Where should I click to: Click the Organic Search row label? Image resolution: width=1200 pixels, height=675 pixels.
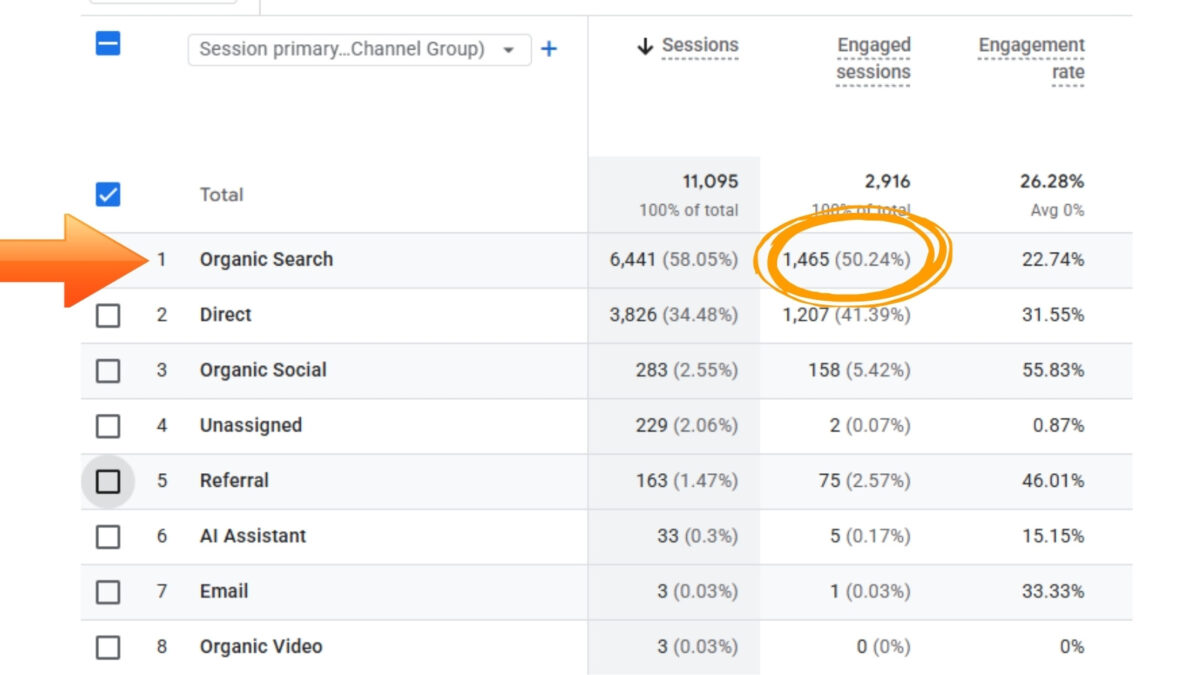coord(266,259)
